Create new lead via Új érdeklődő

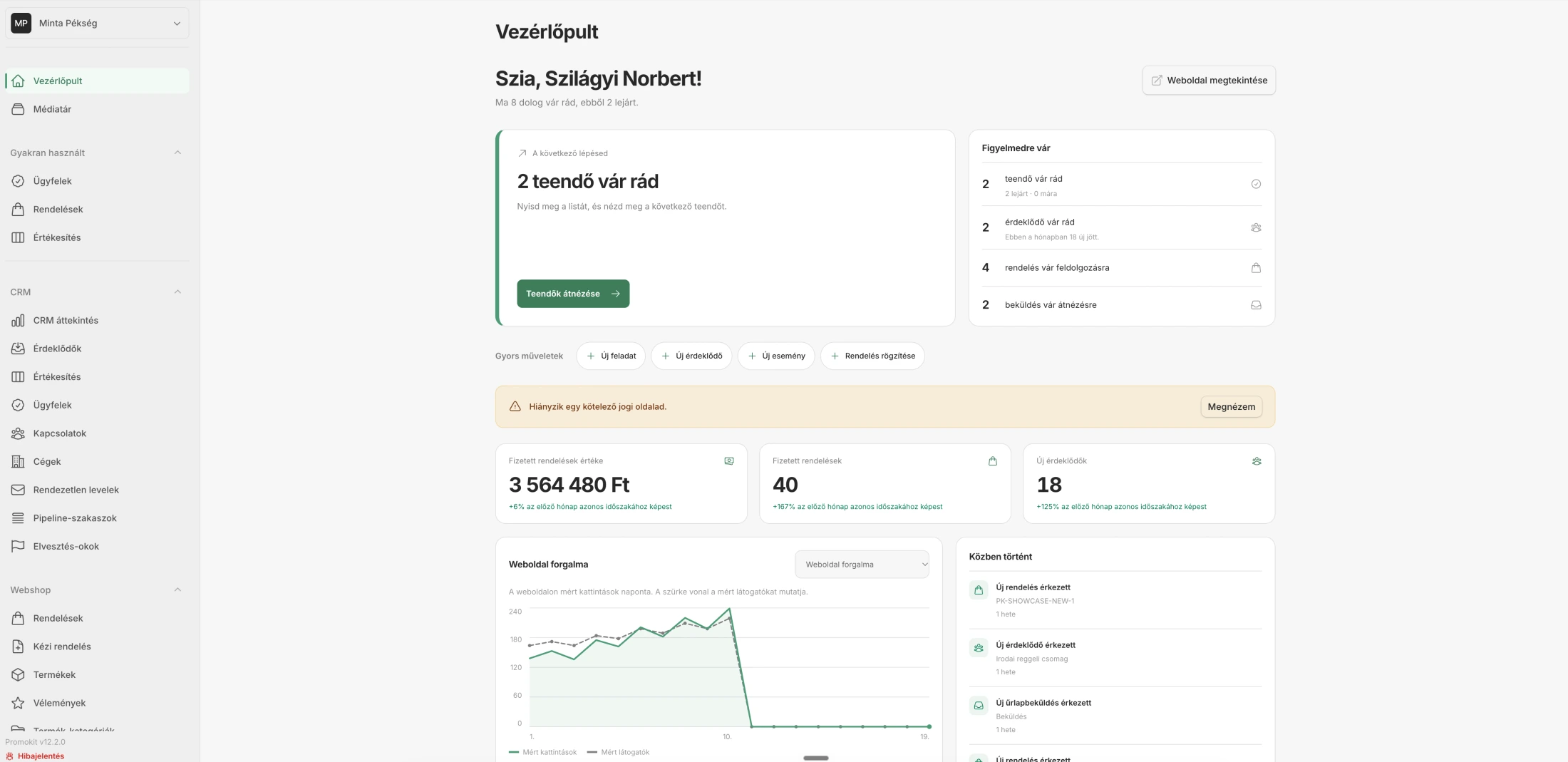691,356
